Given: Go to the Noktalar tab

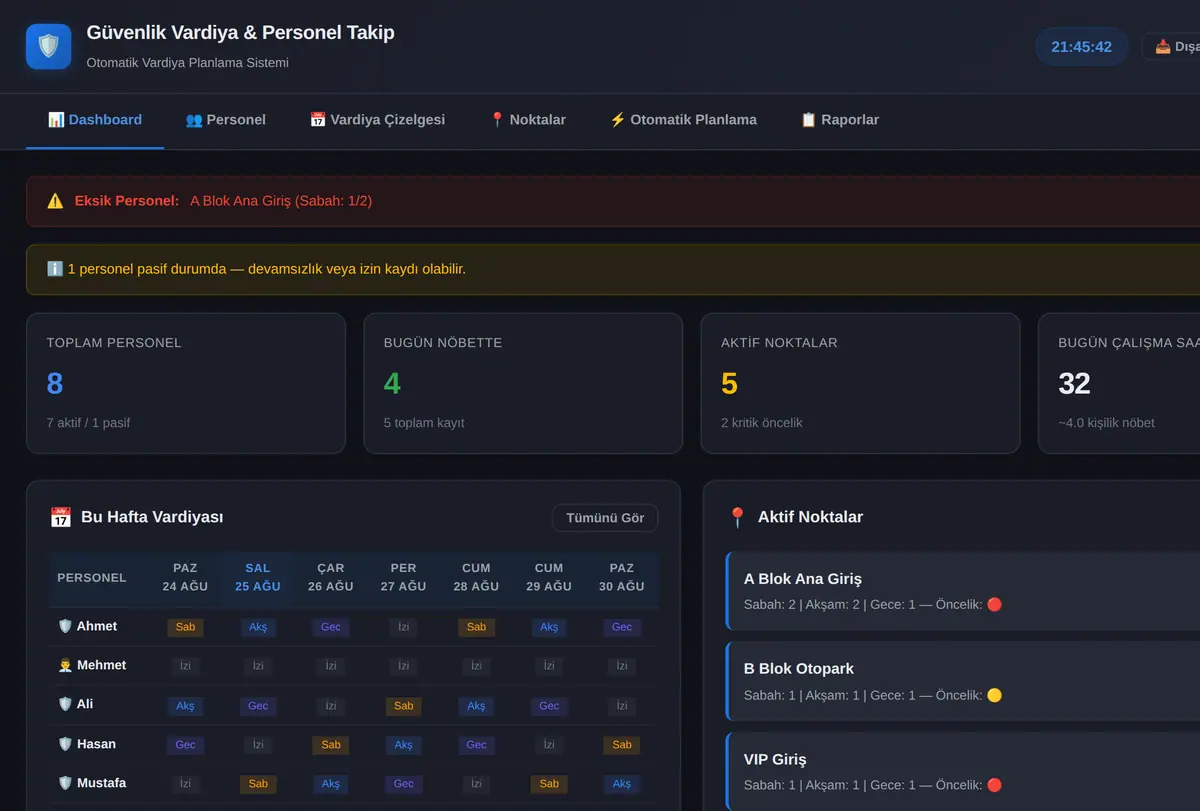Looking at the screenshot, I should pos(527,120).
